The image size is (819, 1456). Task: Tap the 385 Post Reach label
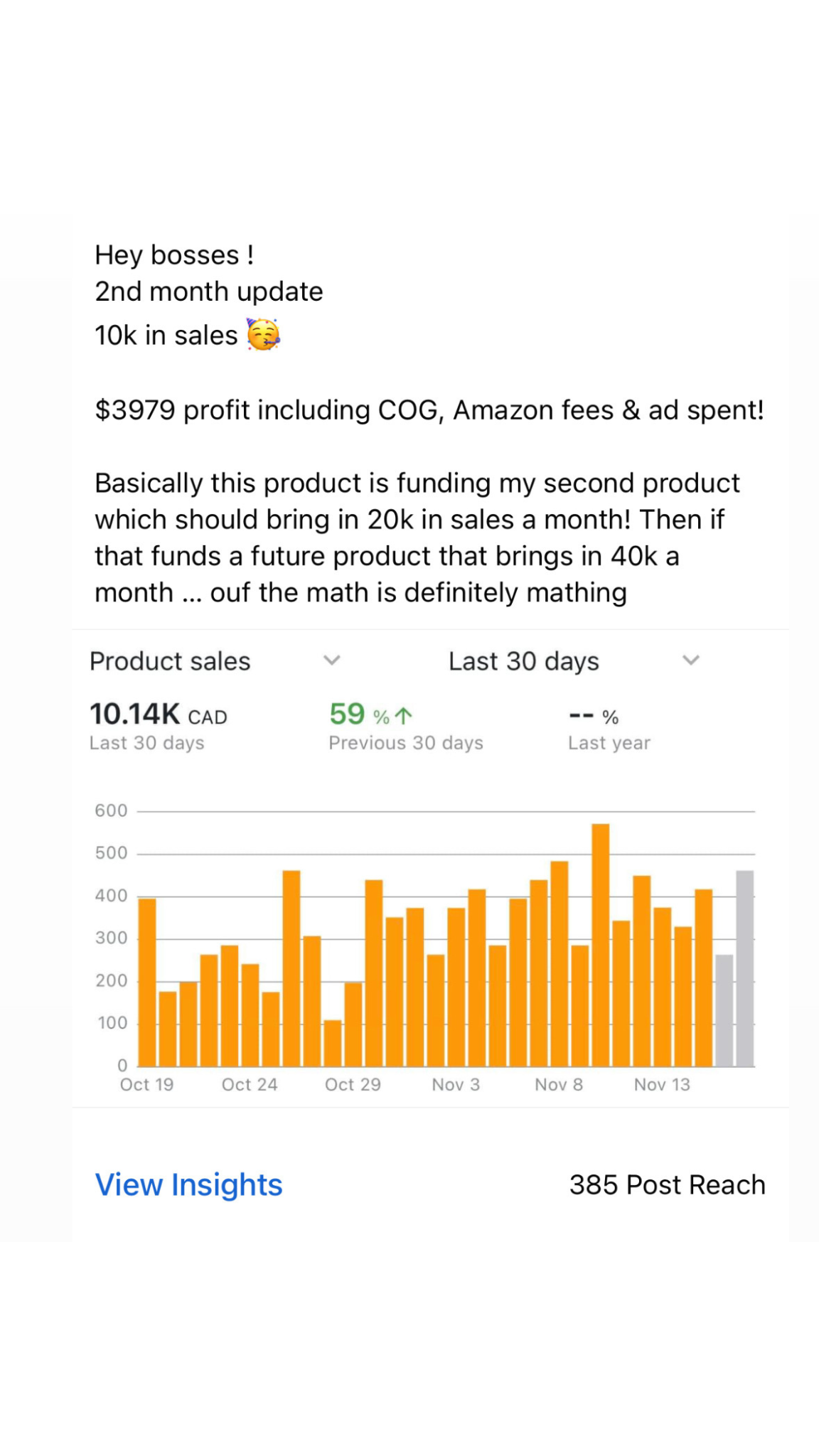point(667,1185)
